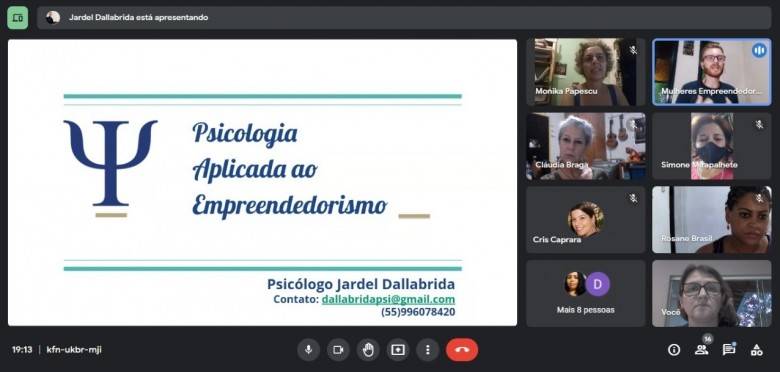This screenshot has height=372, width=780.
Task: Open meeting details info icon
Action: [674, 350]
